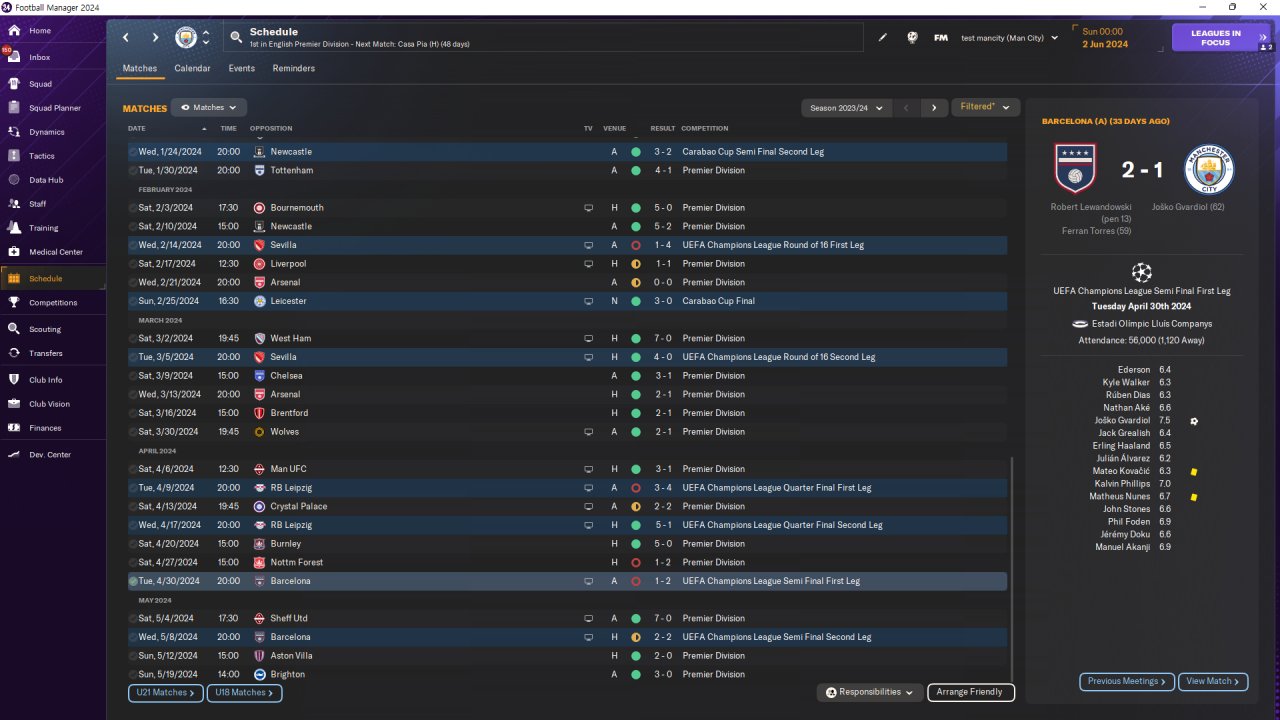Viewport: 1280px width, 720px height.
Task: Go to the next season arrow
Action: [x=934, y=107]
